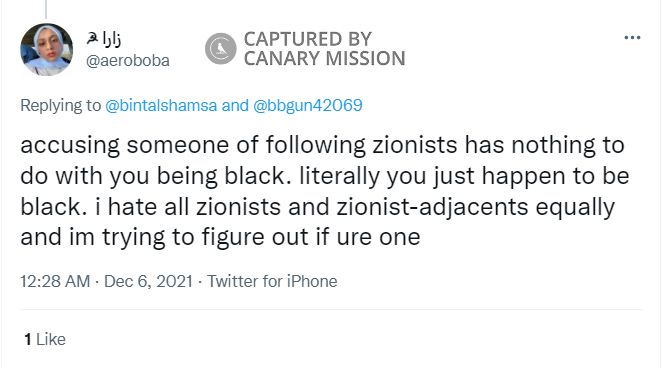The width and height of the screenshot is (662, 368).
Task: Click the Canary Mission bird logo
Action: (x=220, y=49)
